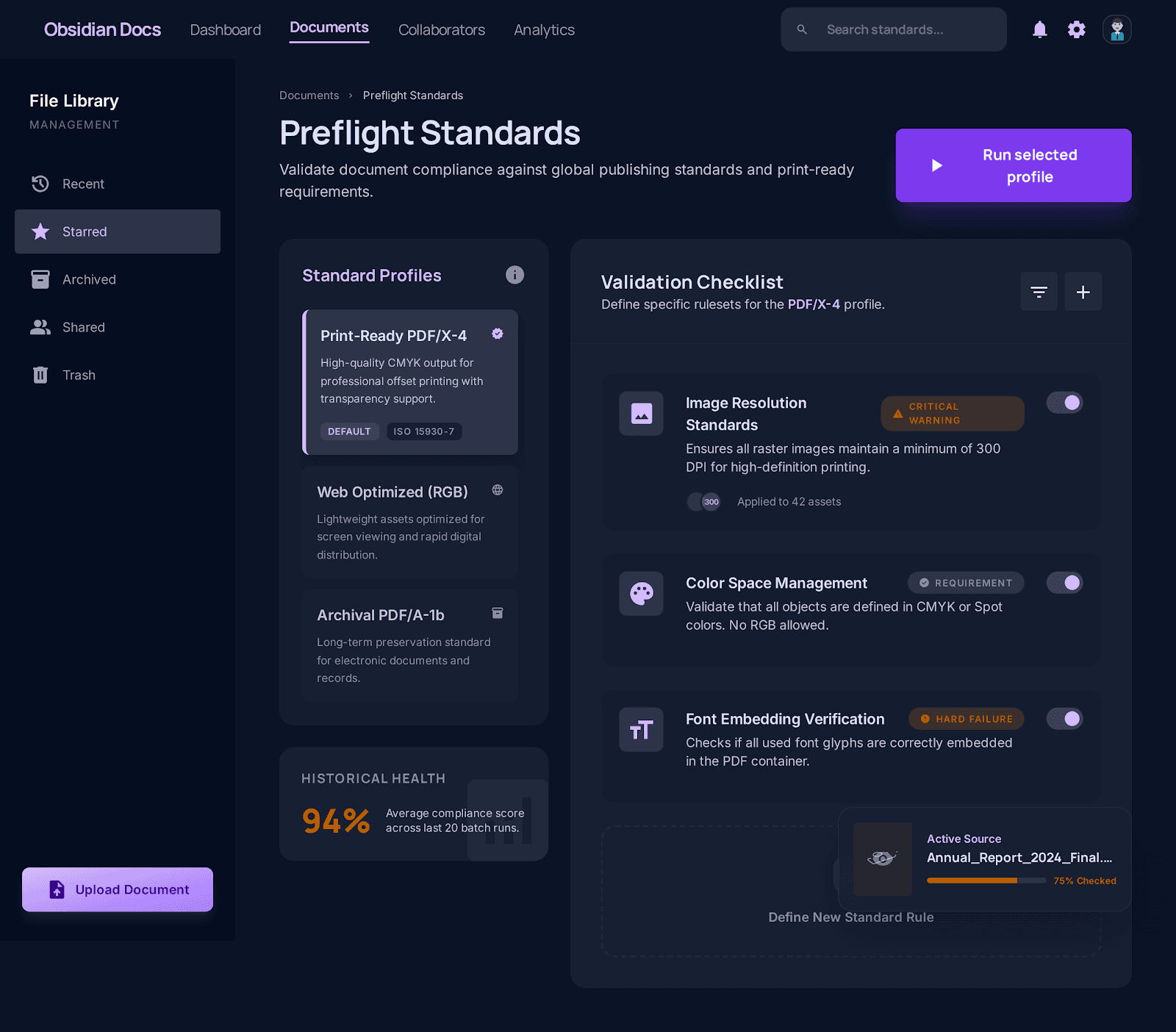Click the Upload Document button

click(117, 889)
